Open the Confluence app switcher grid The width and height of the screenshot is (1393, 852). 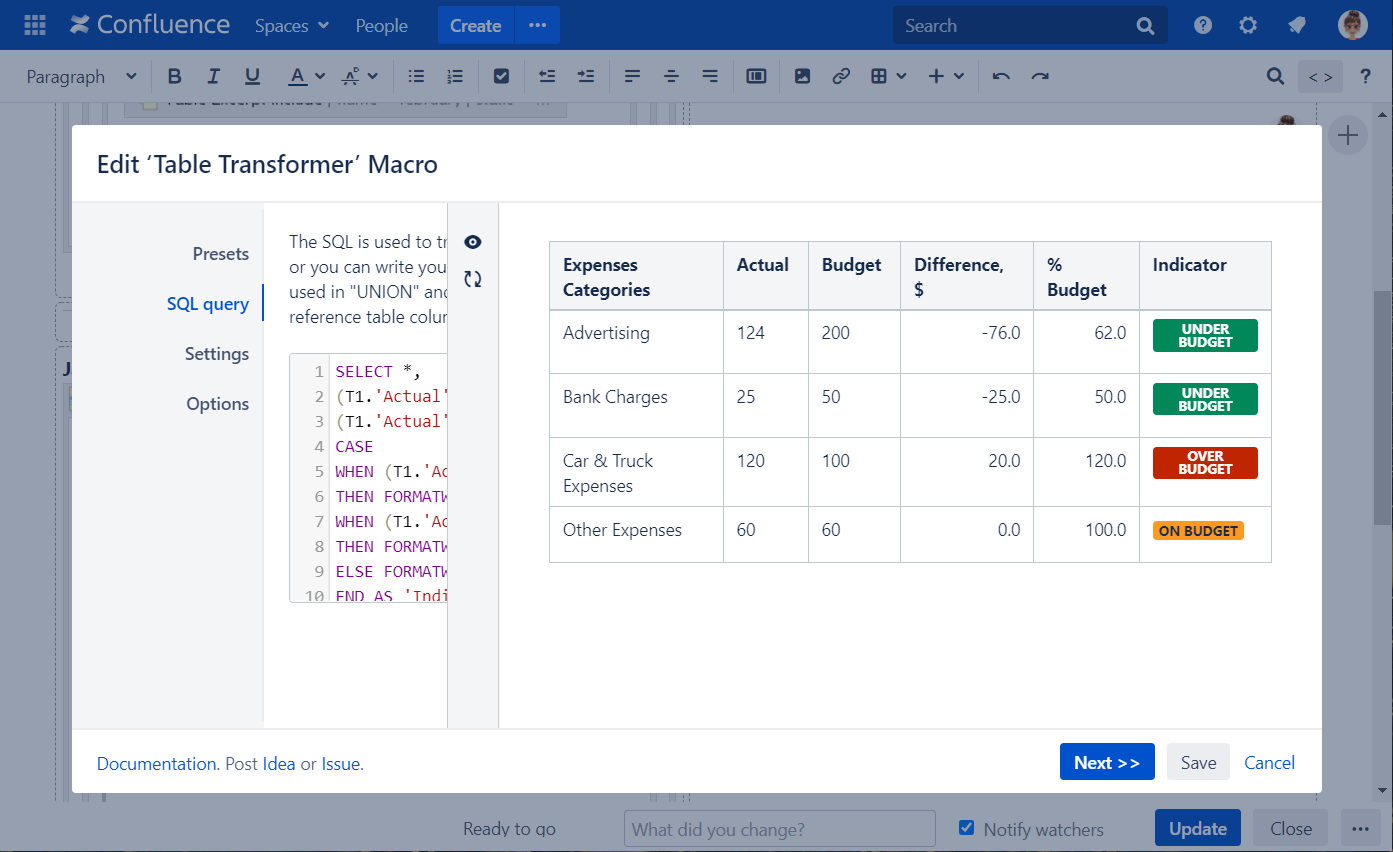click(35, 25)
